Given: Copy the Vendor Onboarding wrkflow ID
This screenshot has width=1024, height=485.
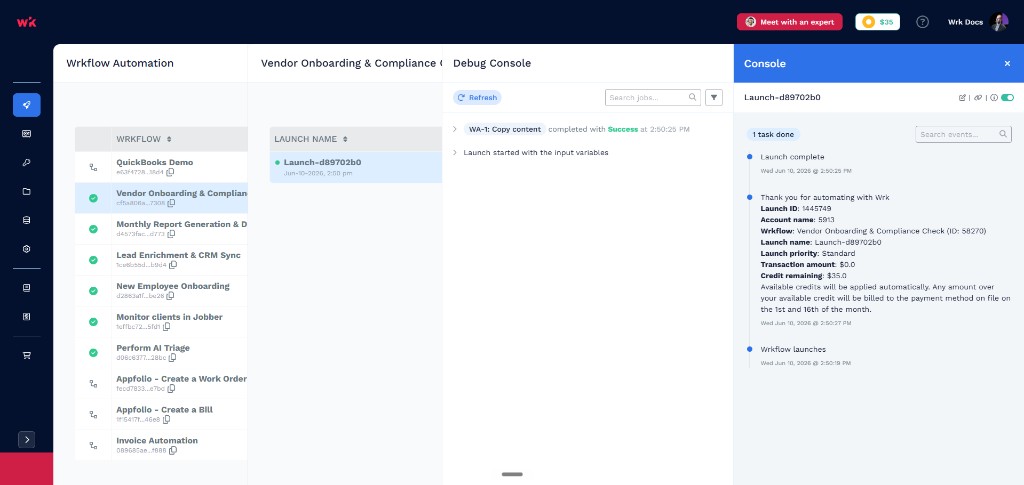Looking at the screenshot, I should pyautogui.click(x=171, y=203).
